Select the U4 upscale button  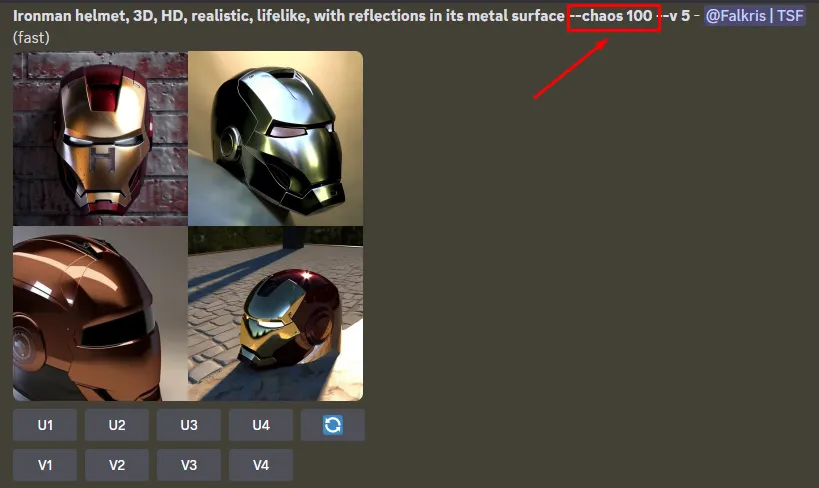click(261, 425)
